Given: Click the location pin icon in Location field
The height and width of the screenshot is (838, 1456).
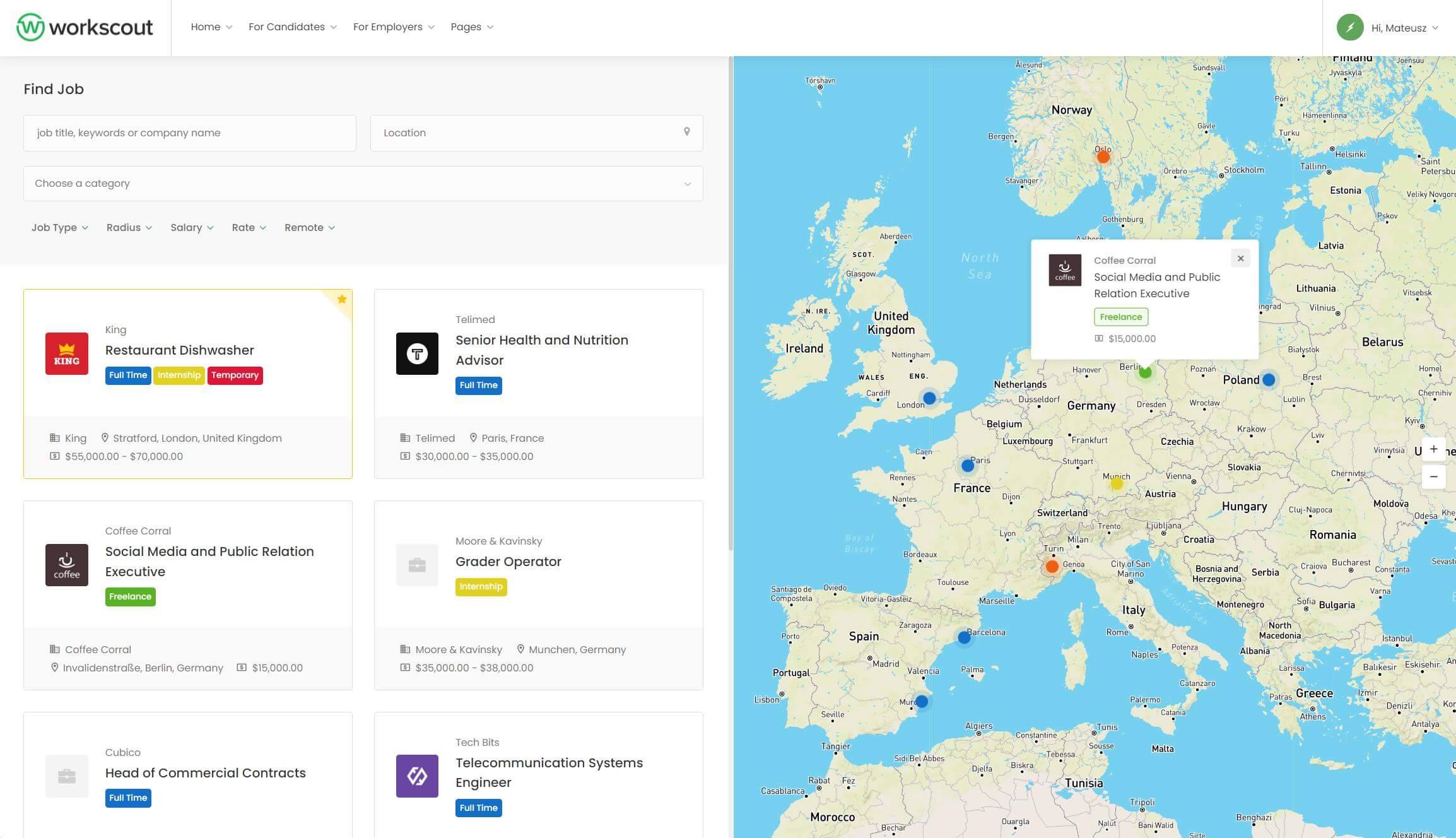Looking at the screenshot, I should (686, 132).
